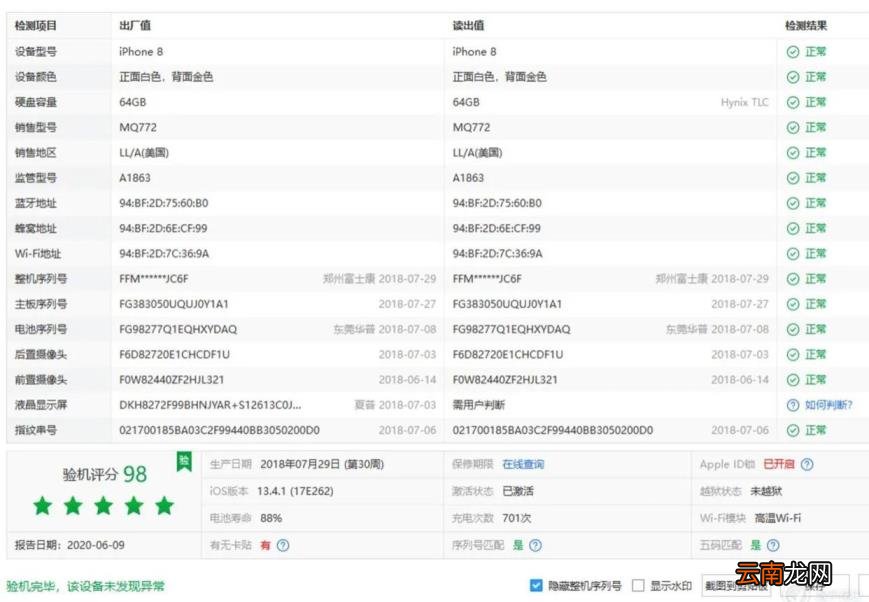Click the red 已开启 Apple ID lock status

779,465
